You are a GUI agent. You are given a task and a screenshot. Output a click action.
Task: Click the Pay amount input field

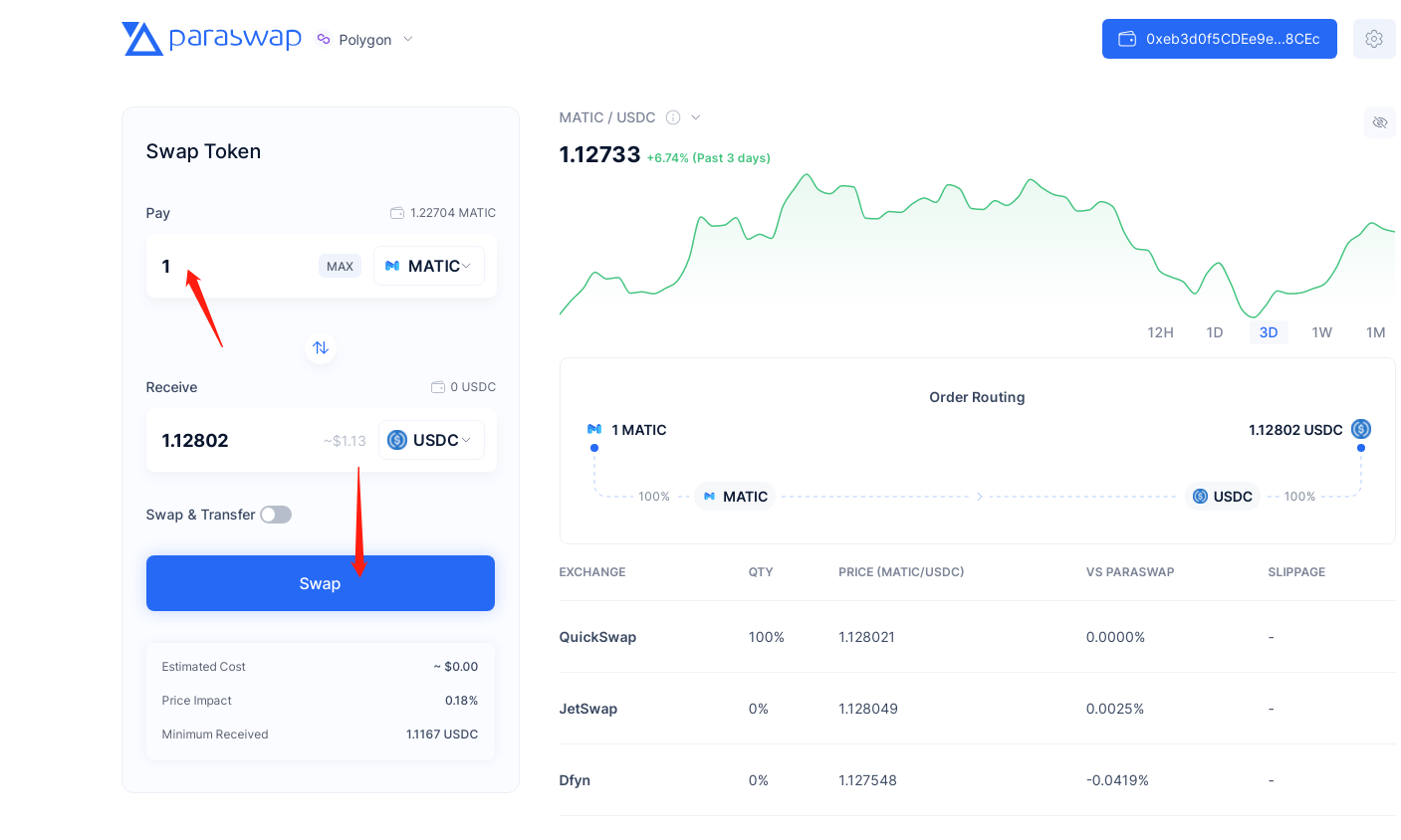235,266
